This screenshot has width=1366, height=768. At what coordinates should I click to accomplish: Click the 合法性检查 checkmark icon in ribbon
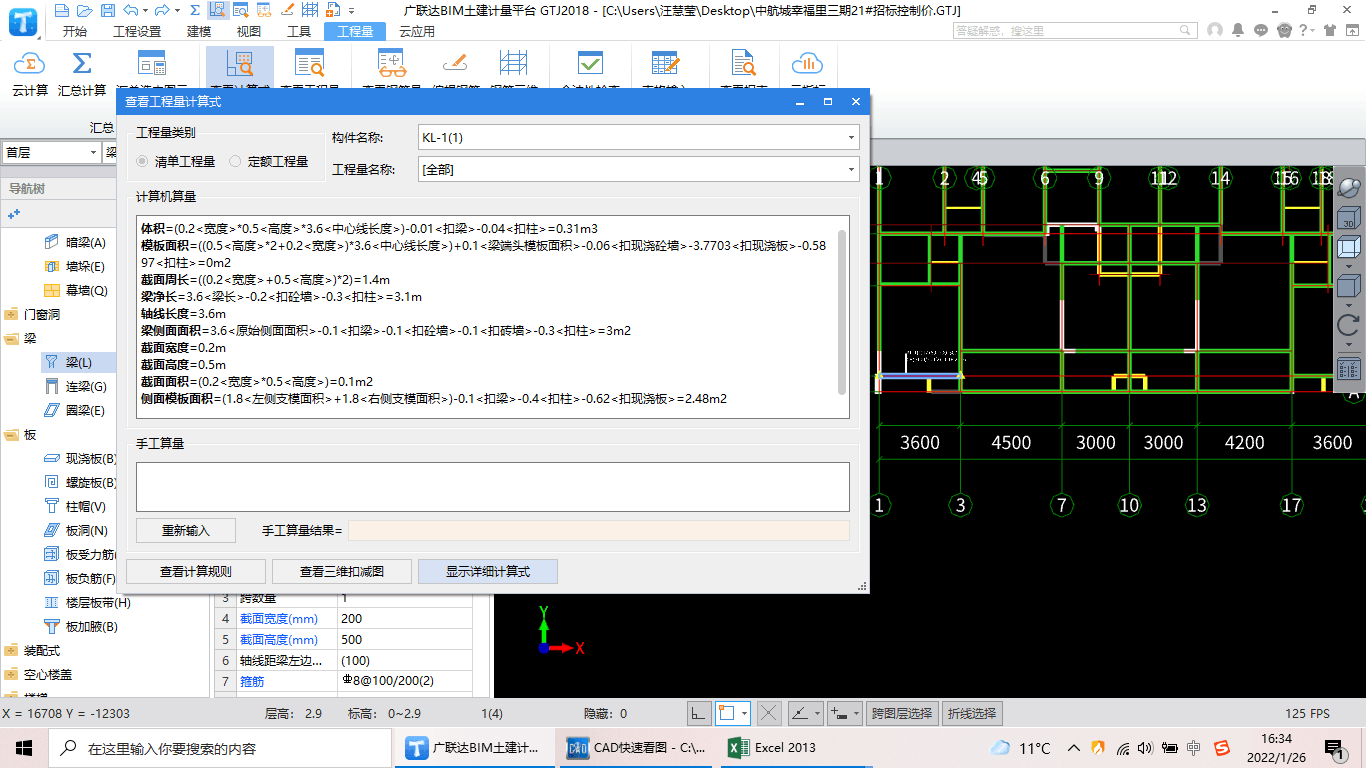(590, 64)
